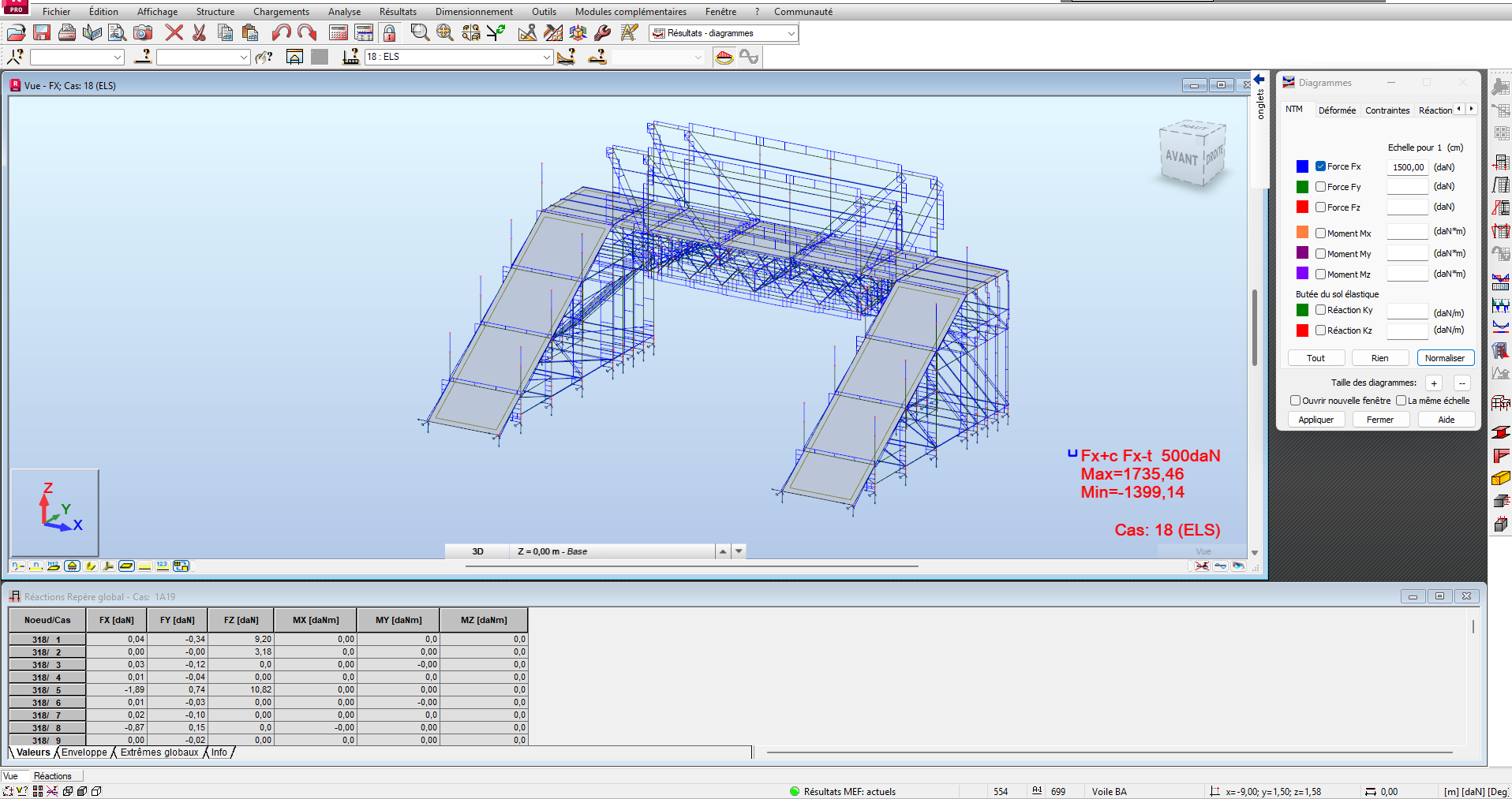The height and width of the screenshot is (799, 1512).
Task: Click the calculator icon in toolbar
Action: (339, 32)
